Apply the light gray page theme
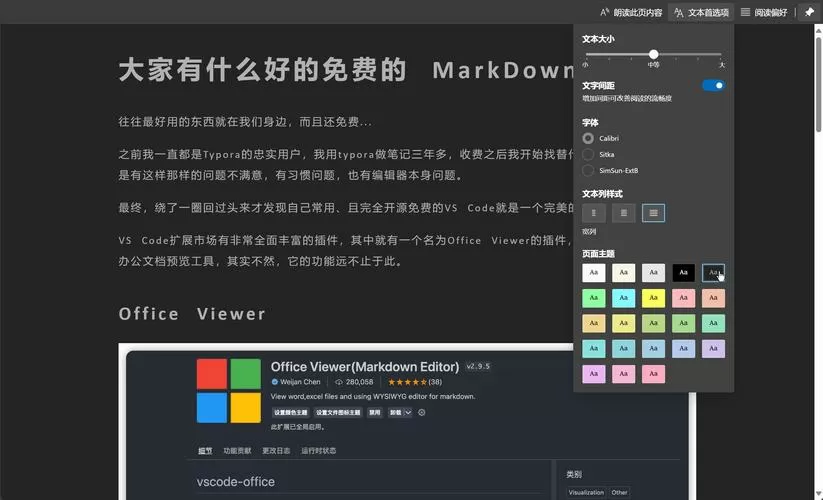This screenshot has width=823, height=500. tap(653, 273)
